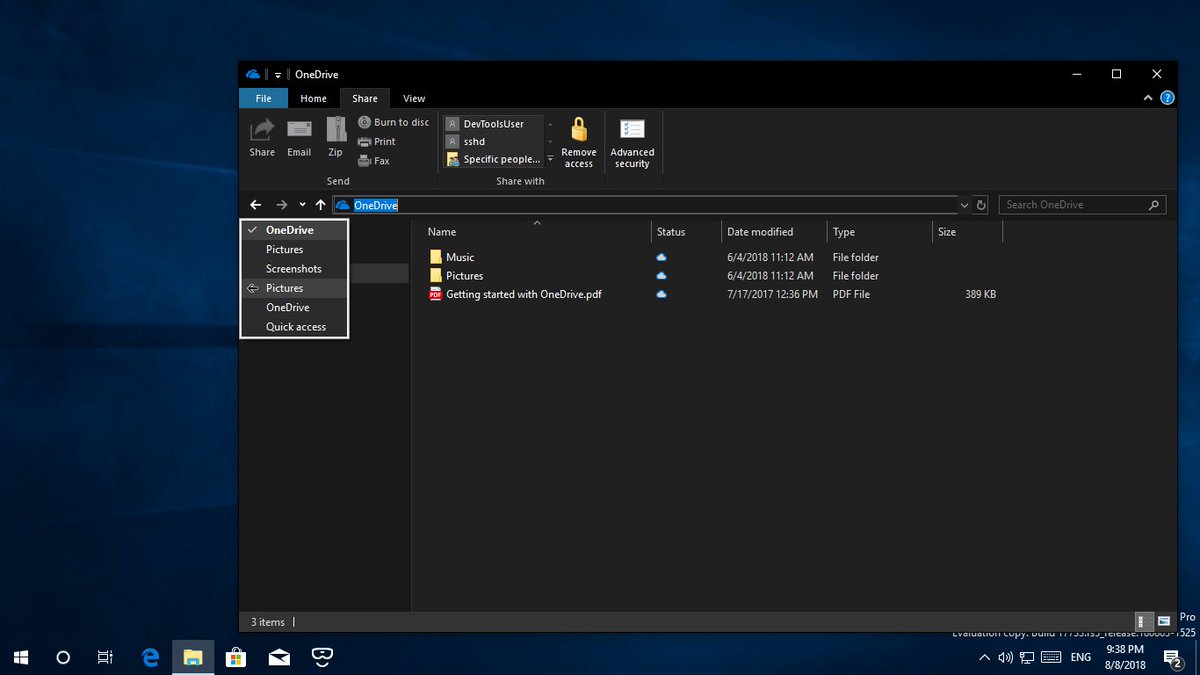Select Getting started with OneDrive.pdf
Image resolution: width=1200 pixels, height=675 pixels.
tap(523, 294)
